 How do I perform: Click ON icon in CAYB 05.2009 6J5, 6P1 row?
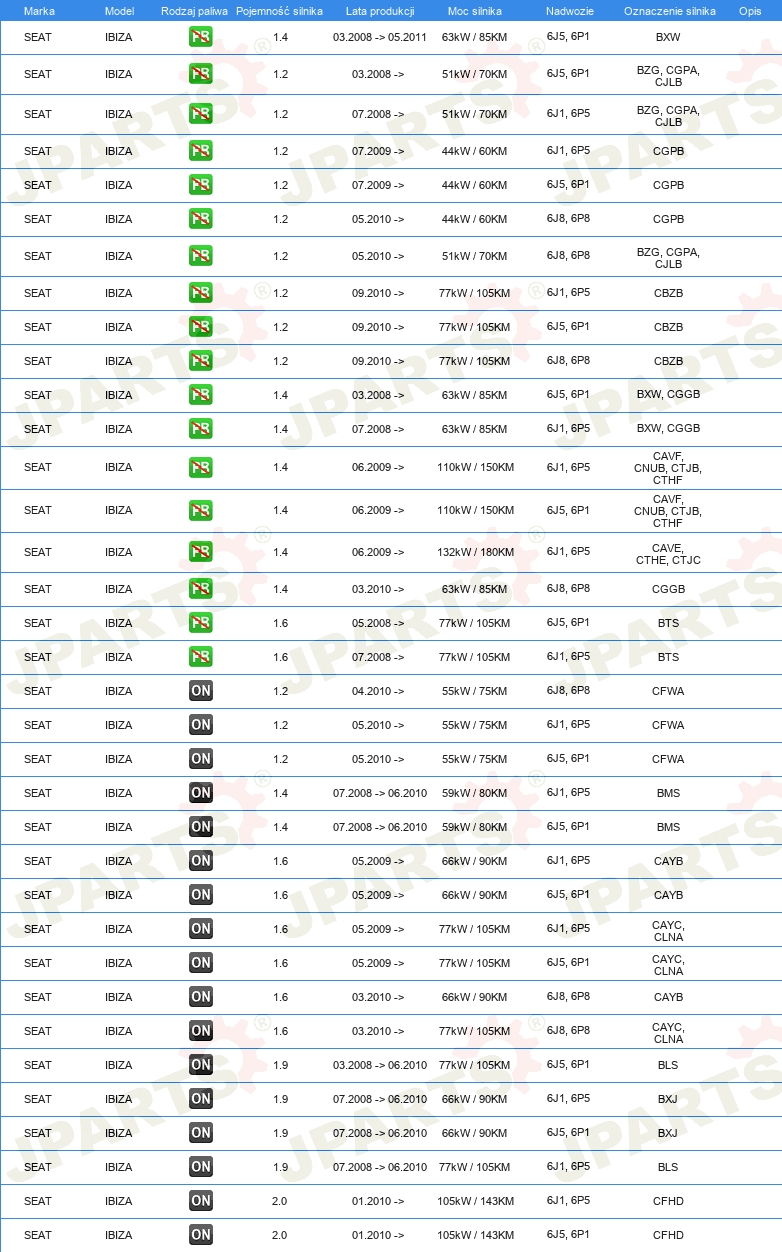click(x=201, y=895)
